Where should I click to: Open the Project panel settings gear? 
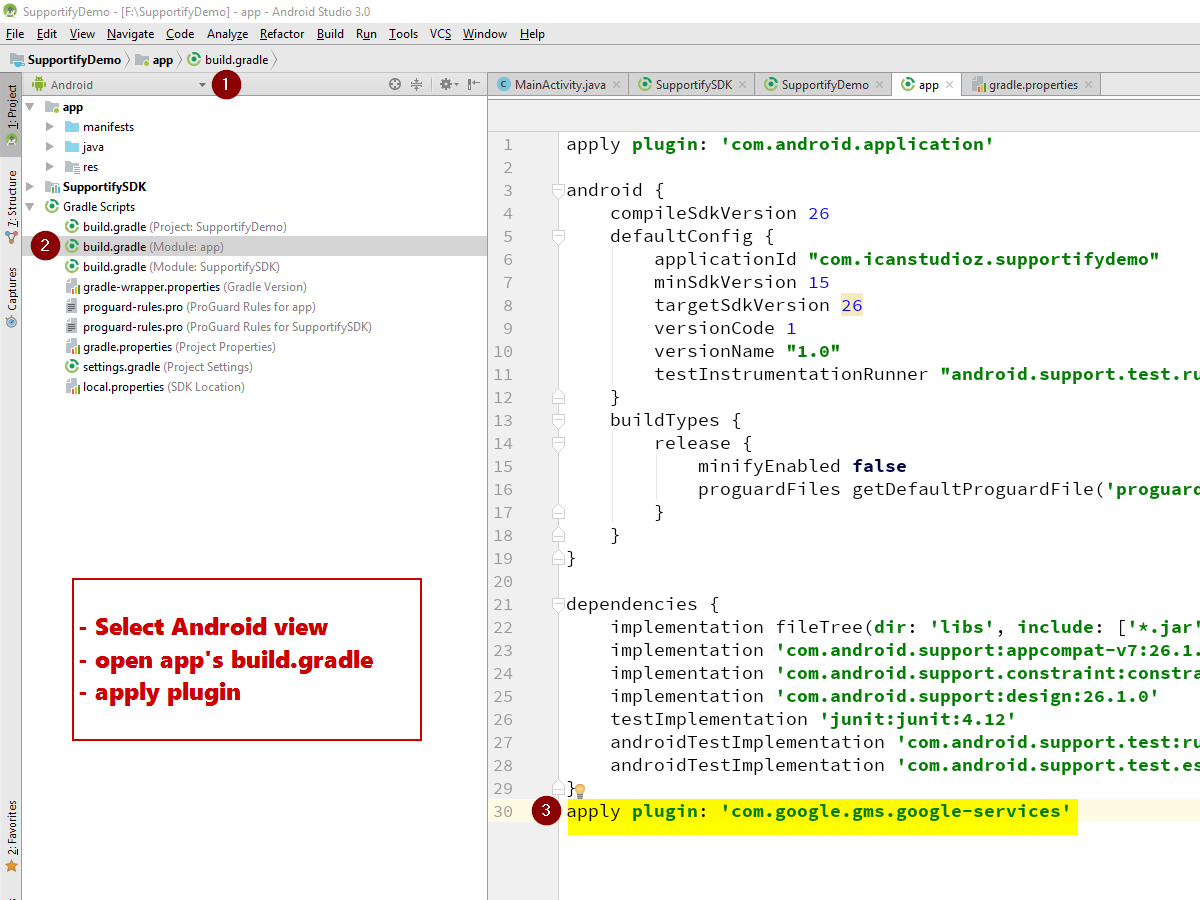[x=448, y=85]
